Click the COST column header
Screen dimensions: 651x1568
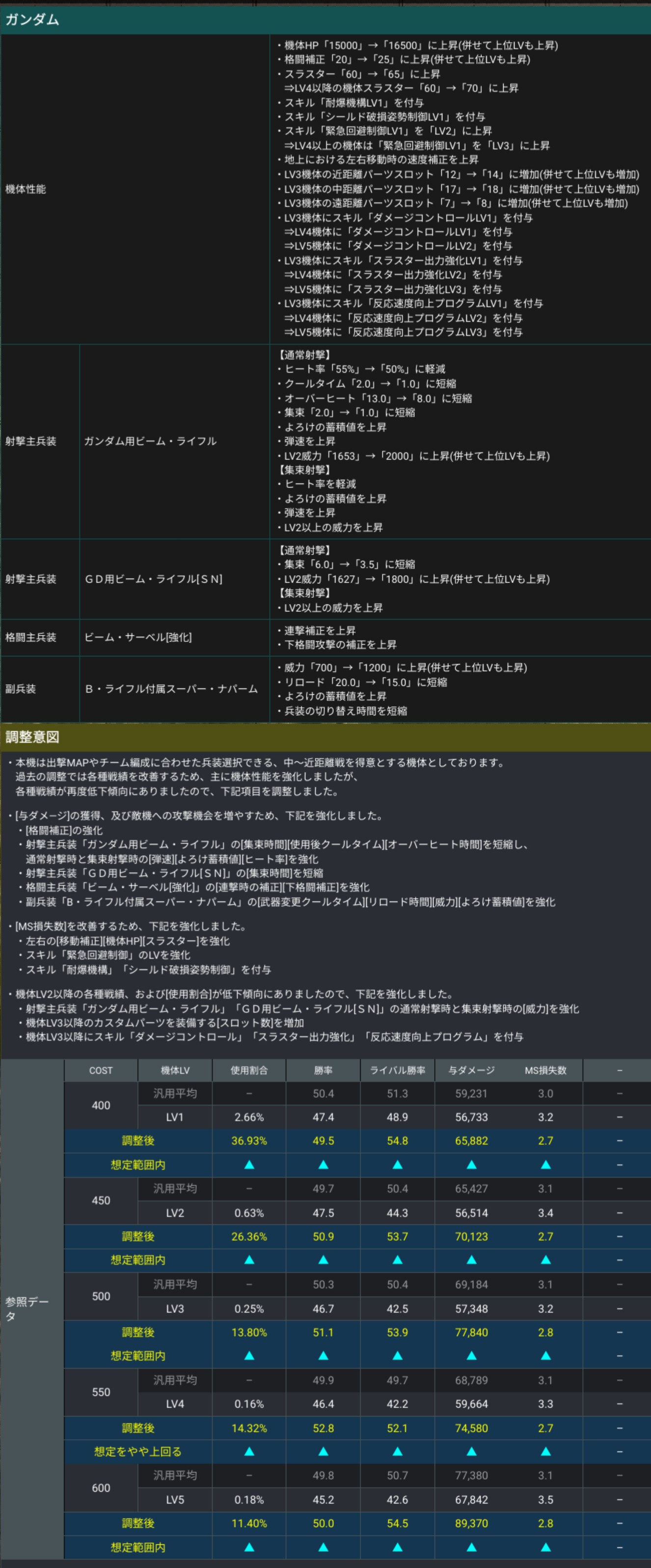pyautogui.click(x=101, y=1071)
